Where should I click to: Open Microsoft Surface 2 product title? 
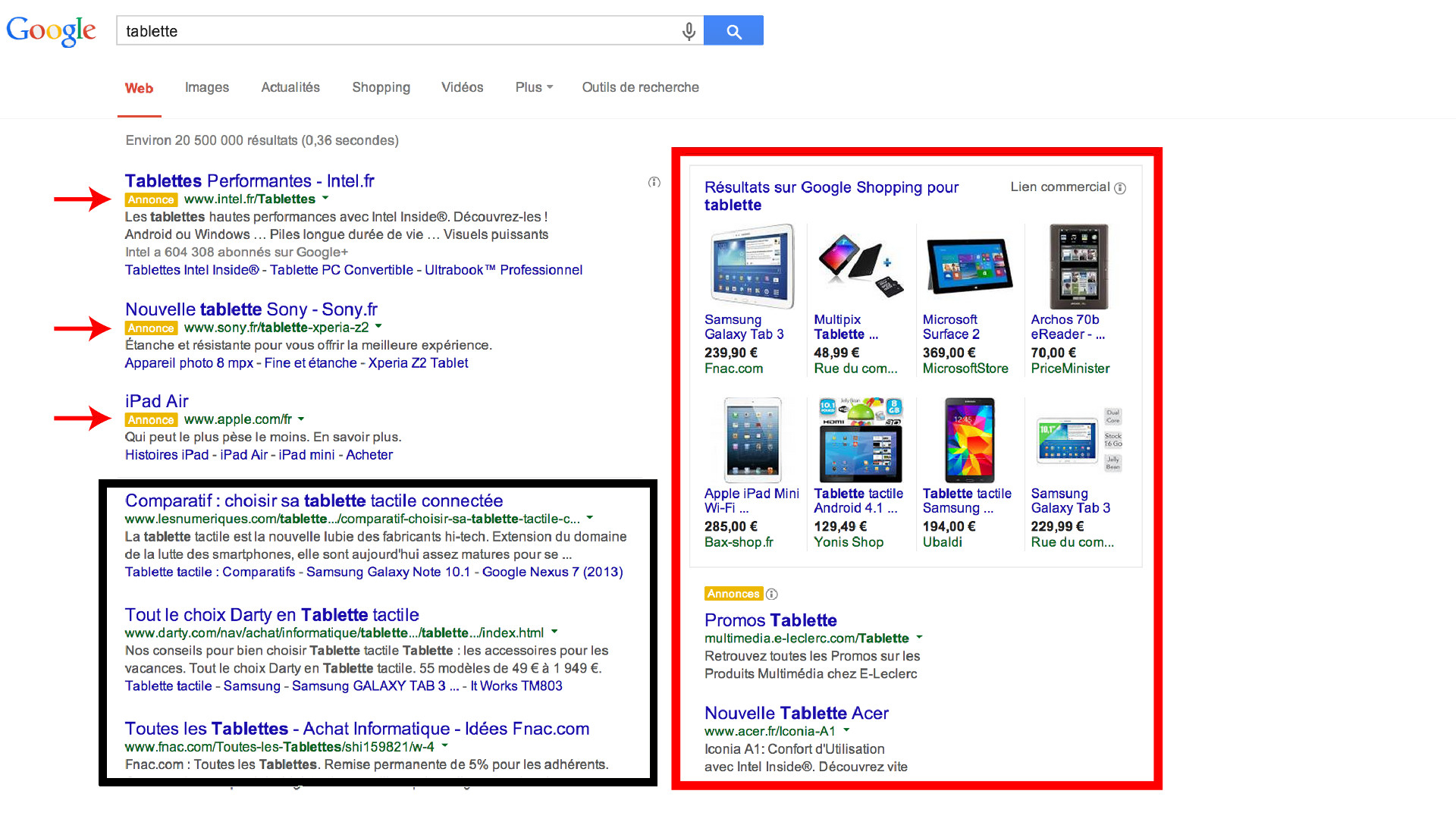pyautogui.click(x=951, y=327)
